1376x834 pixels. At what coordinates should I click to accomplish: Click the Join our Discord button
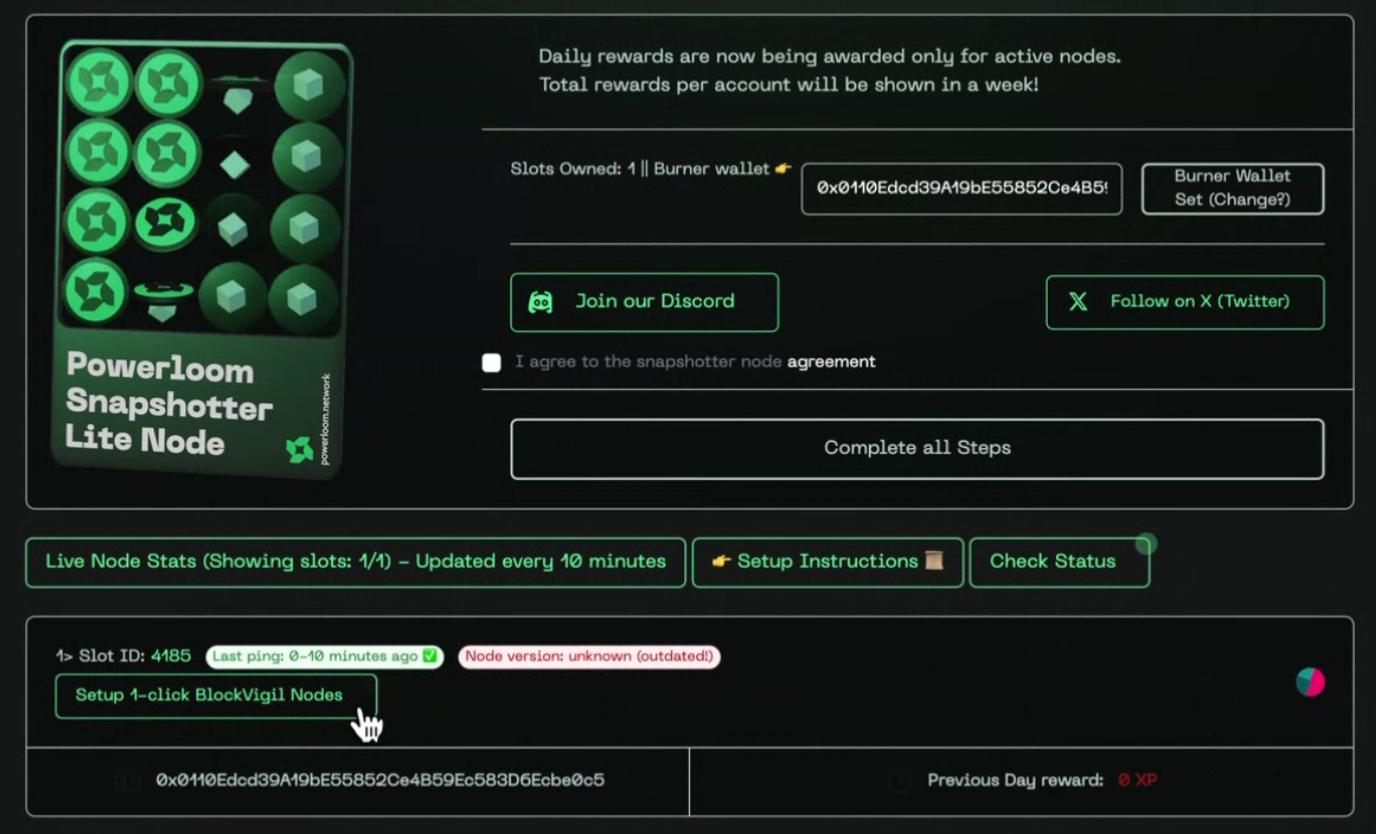coord(644,302)
